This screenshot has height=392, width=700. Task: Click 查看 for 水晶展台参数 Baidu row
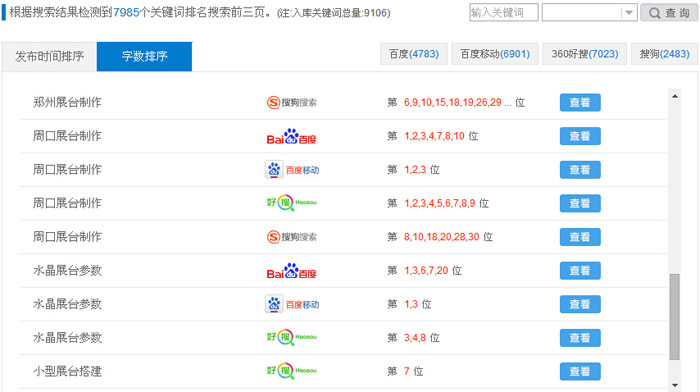pos(580,271)
